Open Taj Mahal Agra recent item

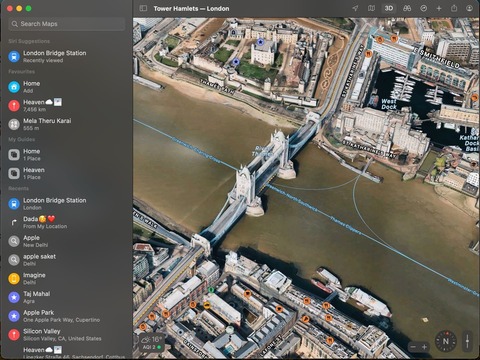click(67, 297)
